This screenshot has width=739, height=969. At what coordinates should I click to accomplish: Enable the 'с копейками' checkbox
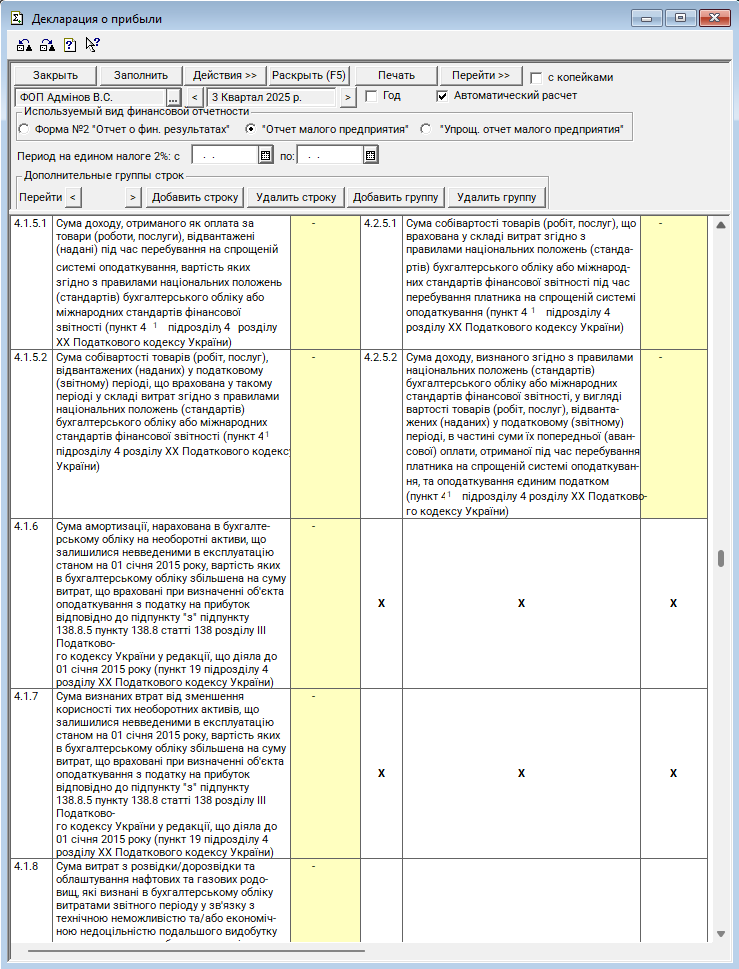pos(537,77)
